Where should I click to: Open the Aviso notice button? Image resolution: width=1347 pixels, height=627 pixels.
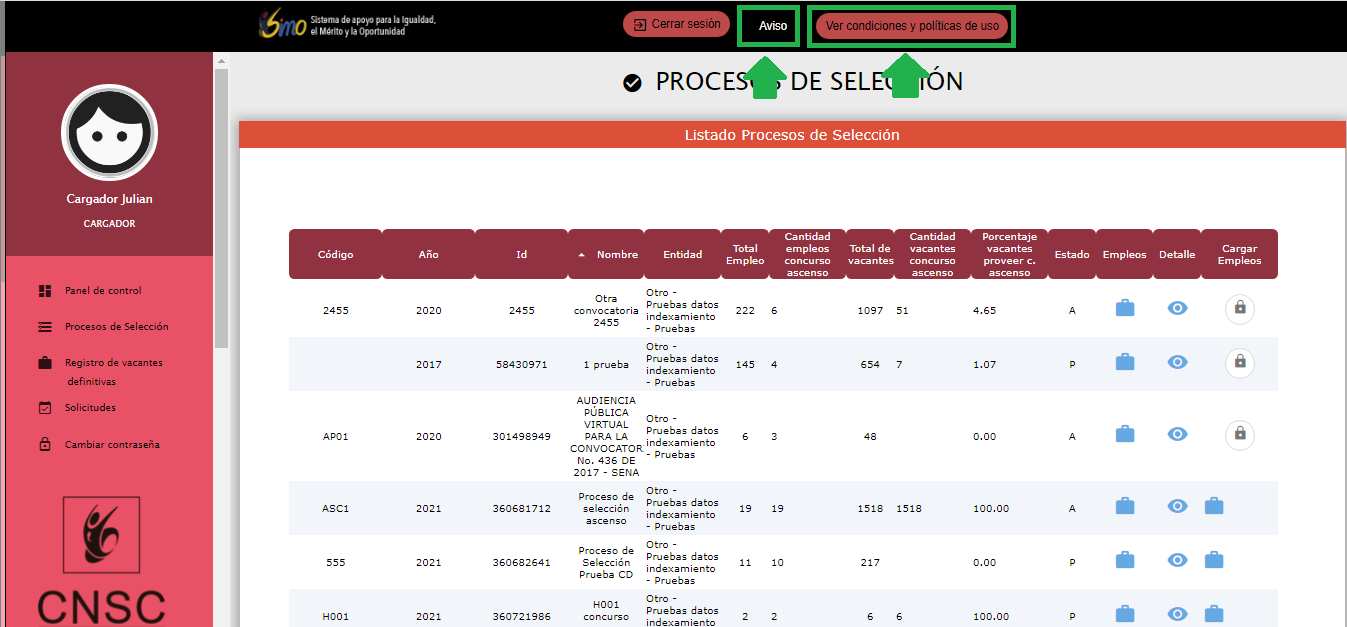[x=772, y=26]
